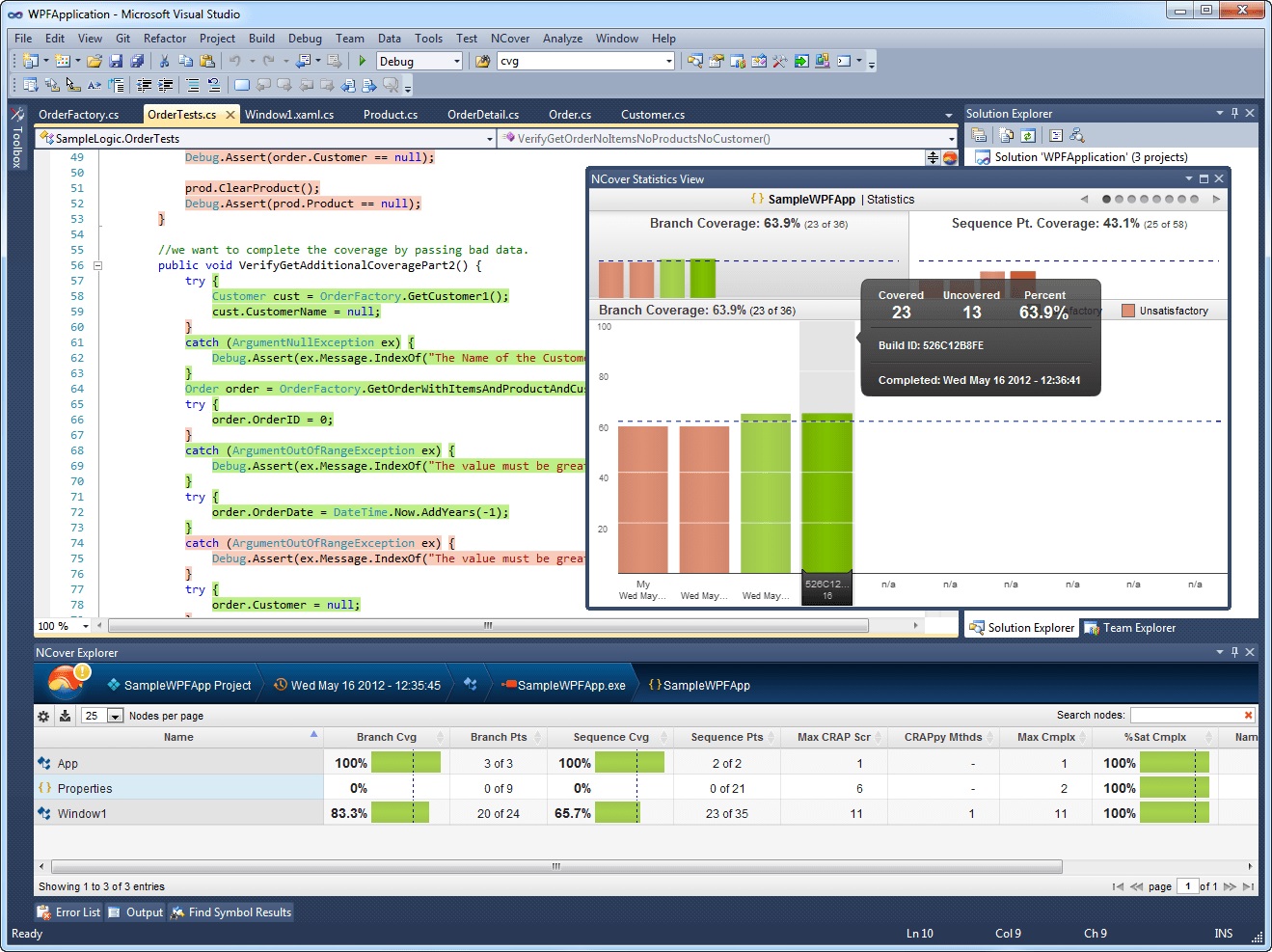The image size is (1272, 952).
Task: Select the first dark pagination dot in Statistics view
Action: (x=1106, y=200)
